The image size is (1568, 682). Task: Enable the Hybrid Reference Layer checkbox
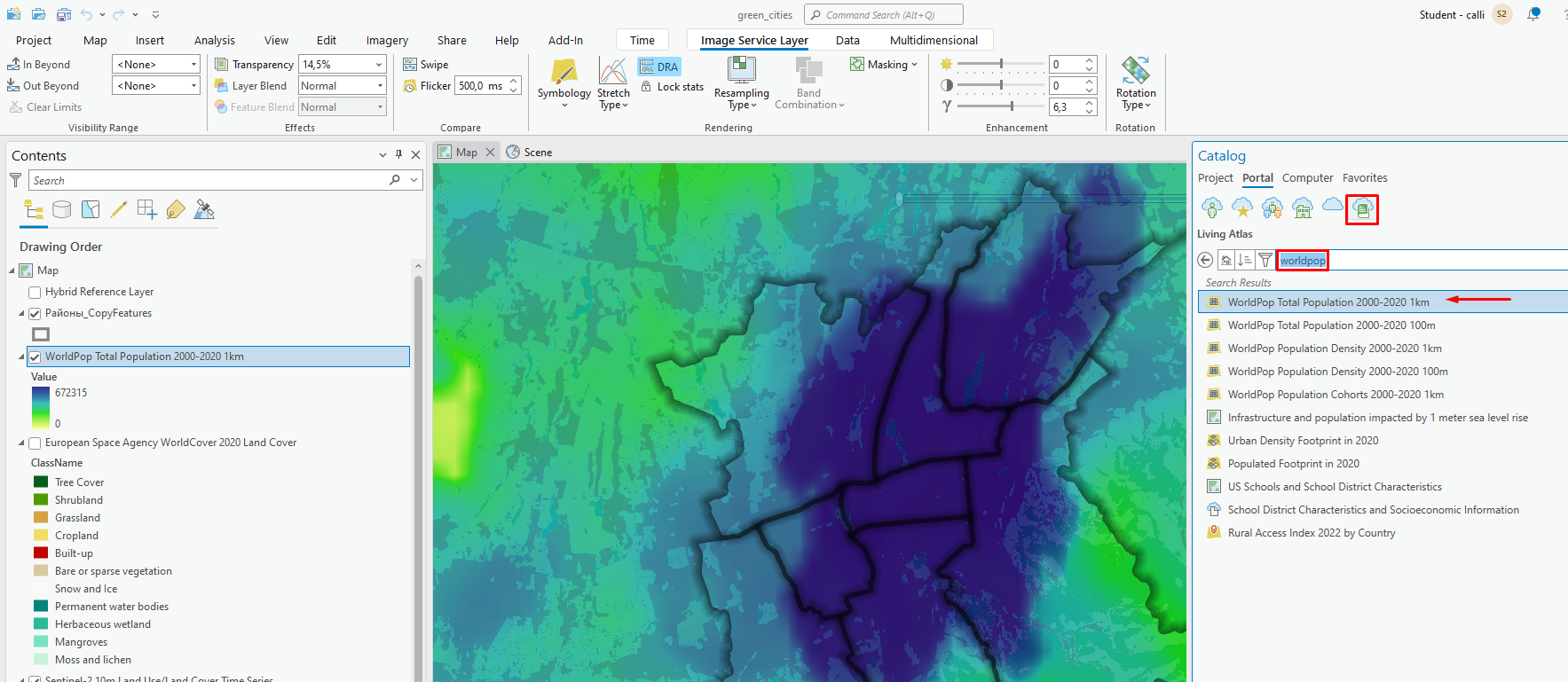click(x=35, y=293)
